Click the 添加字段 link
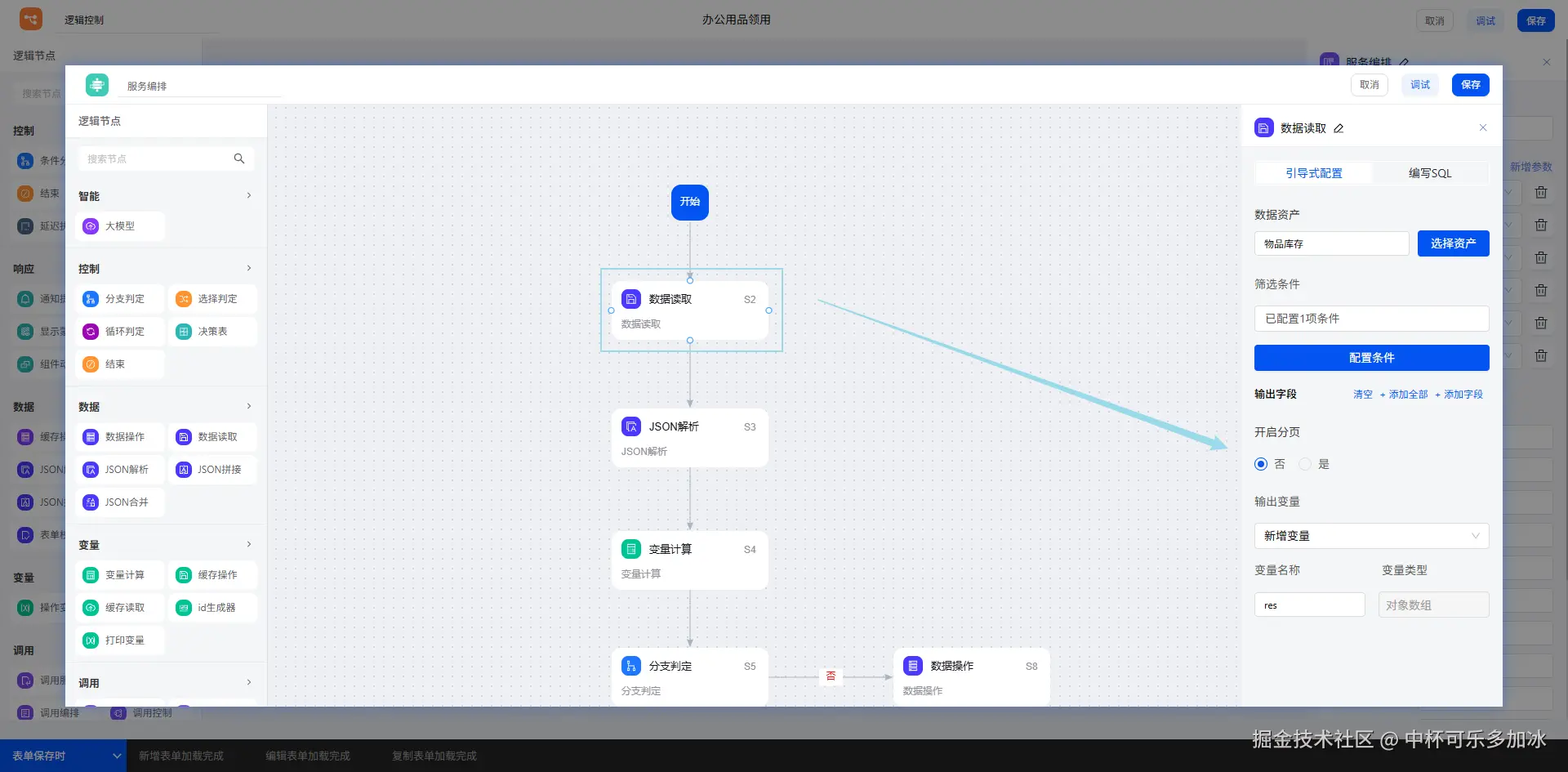This screenshot has width=1568, height=772. pos(1459,395)
